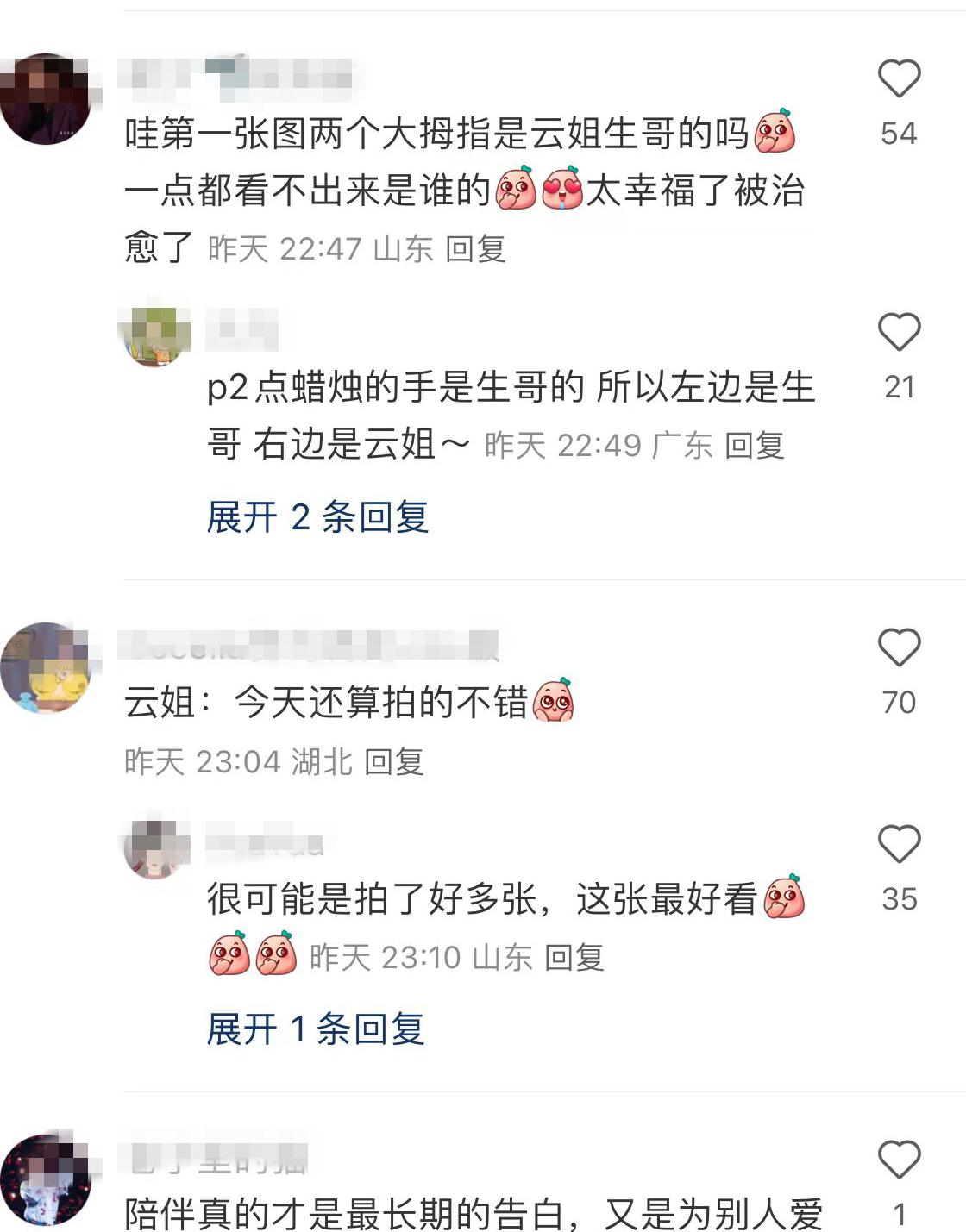This screenshot has width=966, height=1232.
Task: Reply to the 23:10 山东 comment
Action: pyautogui.click(x=574, y=958)
